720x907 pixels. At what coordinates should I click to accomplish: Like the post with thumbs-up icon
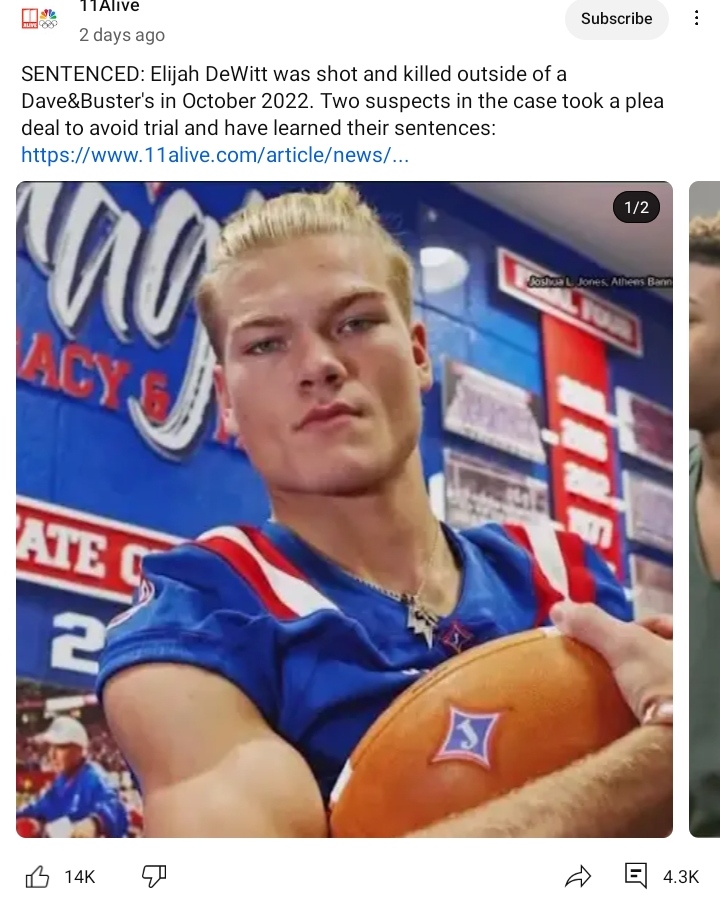pos(38,876)
